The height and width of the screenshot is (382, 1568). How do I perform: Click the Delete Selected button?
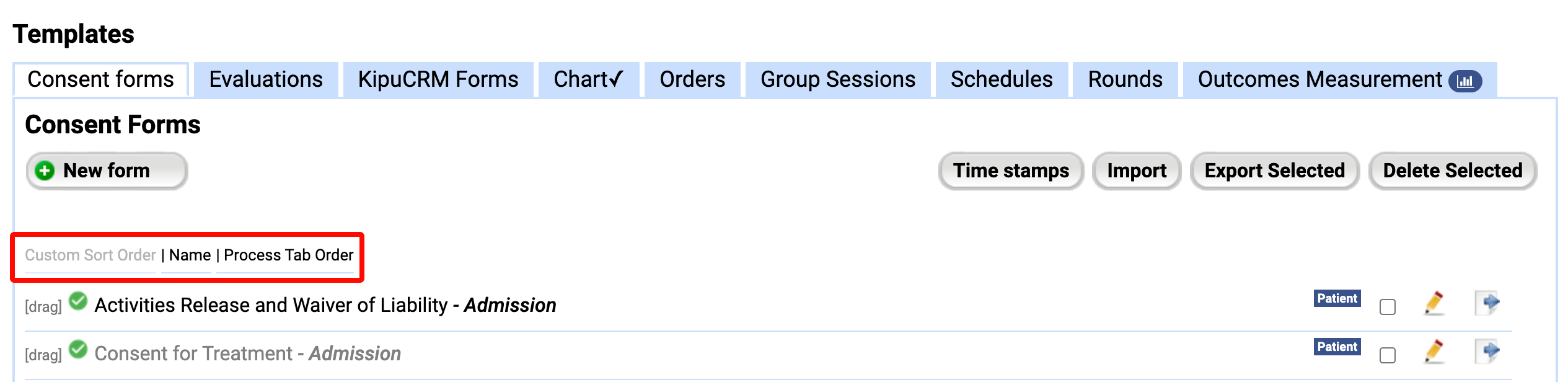click(1452, 171)
